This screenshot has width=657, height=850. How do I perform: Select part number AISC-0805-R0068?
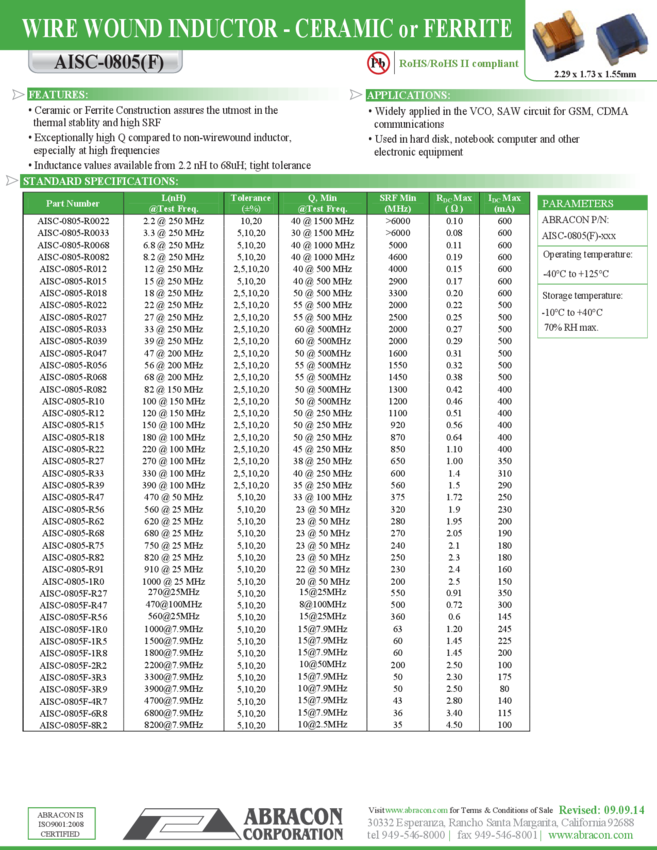73,245
